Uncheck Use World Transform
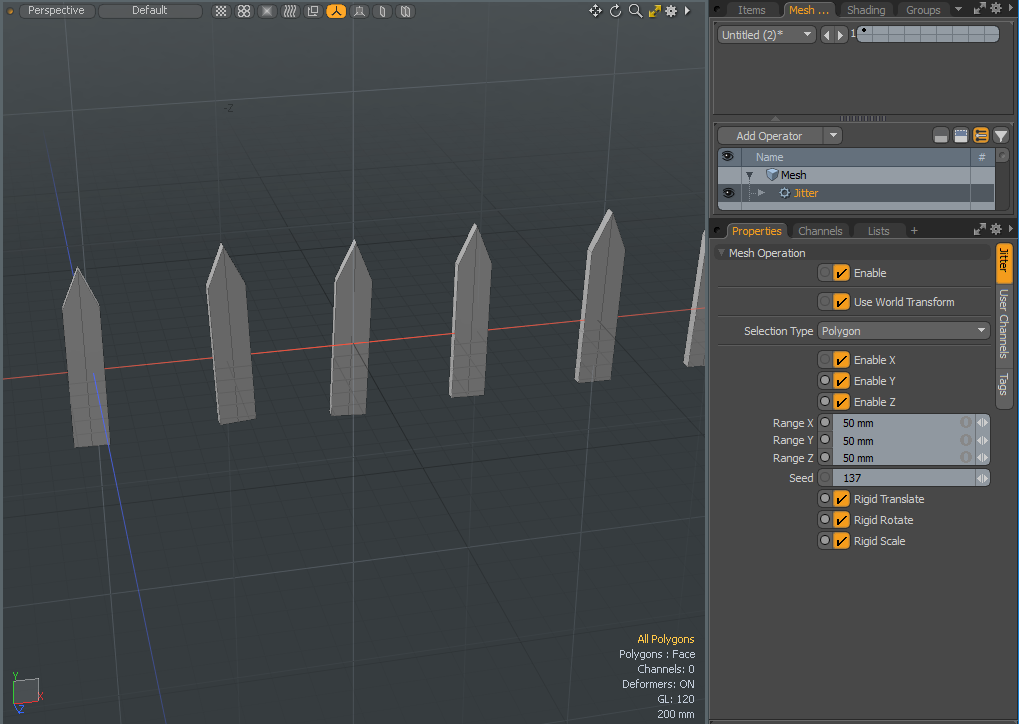The height and width of the screenshot is (724, 1019). click(841, 302)
